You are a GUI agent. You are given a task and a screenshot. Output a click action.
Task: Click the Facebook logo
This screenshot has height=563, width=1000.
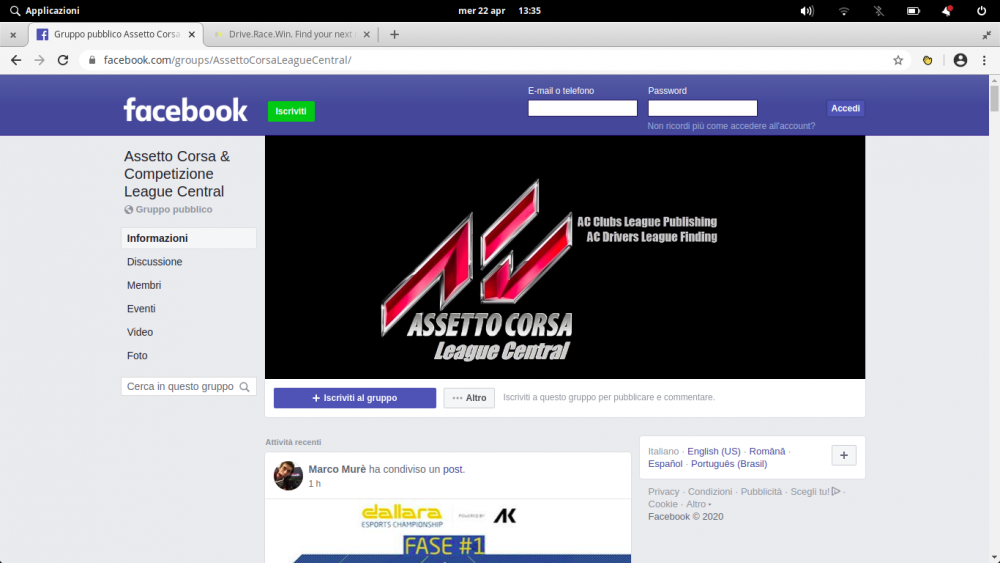click(x=186, y=110)
